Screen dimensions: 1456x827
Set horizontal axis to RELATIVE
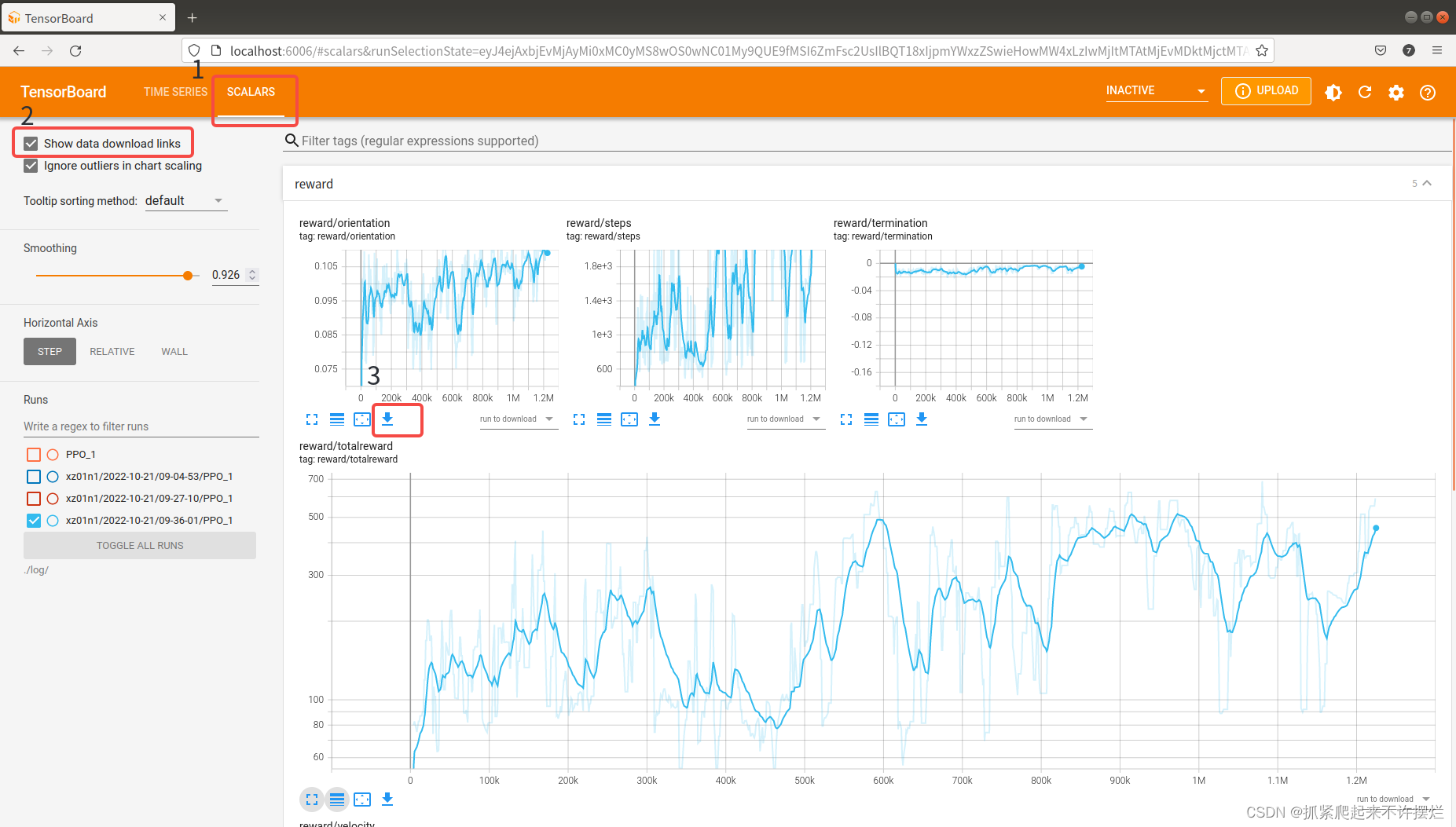112,352
